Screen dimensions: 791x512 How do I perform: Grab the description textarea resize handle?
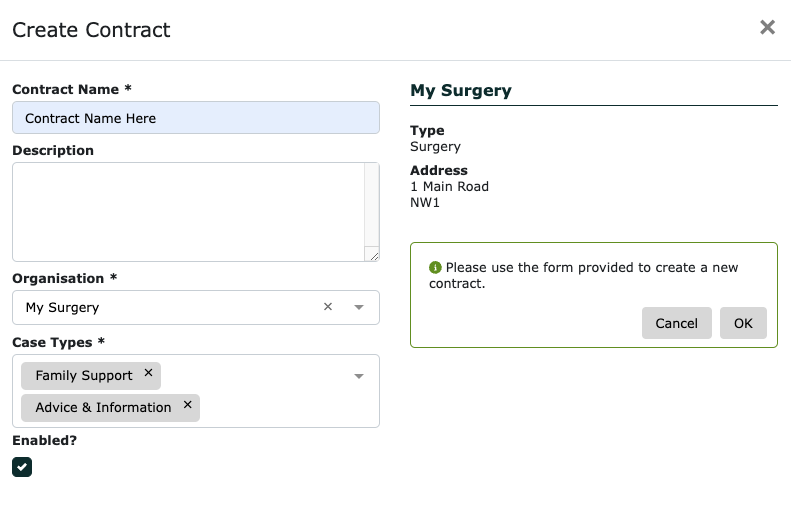point(374,256)
